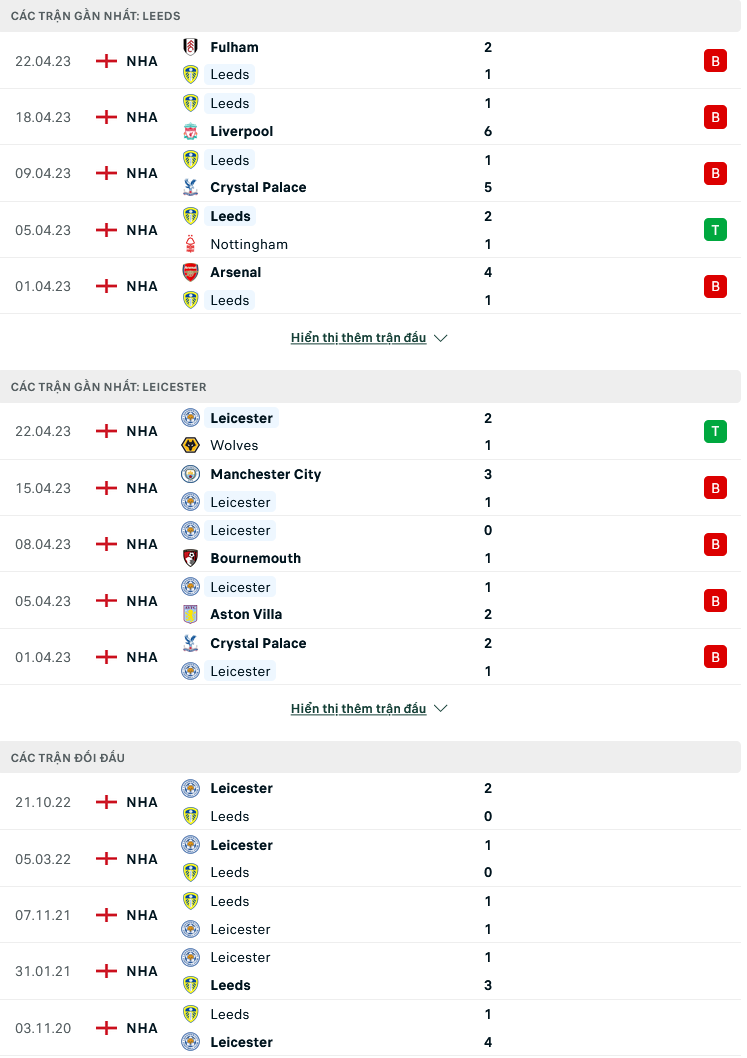Click the Liverpool club crest icon
The width and height of the screenshot is (747, 1058).
tap(190, 131)
